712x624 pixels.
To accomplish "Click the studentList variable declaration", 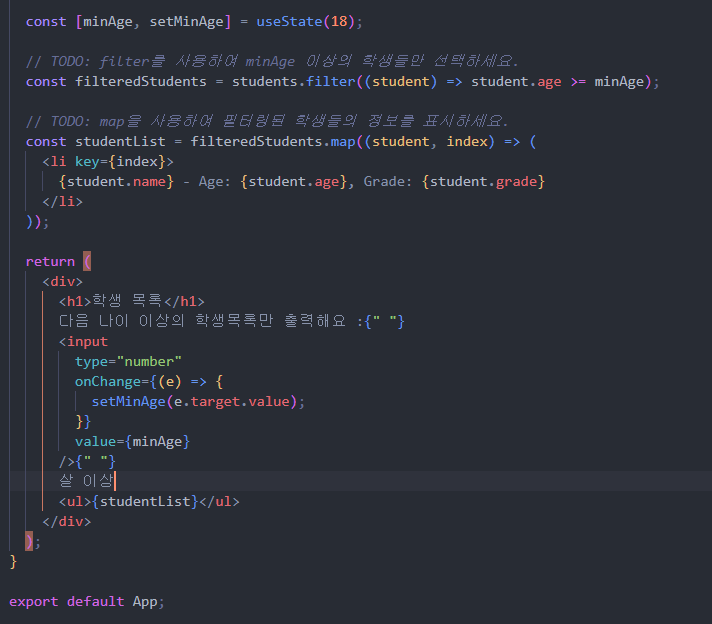I will pyautogui.click(x=120, y=141).
